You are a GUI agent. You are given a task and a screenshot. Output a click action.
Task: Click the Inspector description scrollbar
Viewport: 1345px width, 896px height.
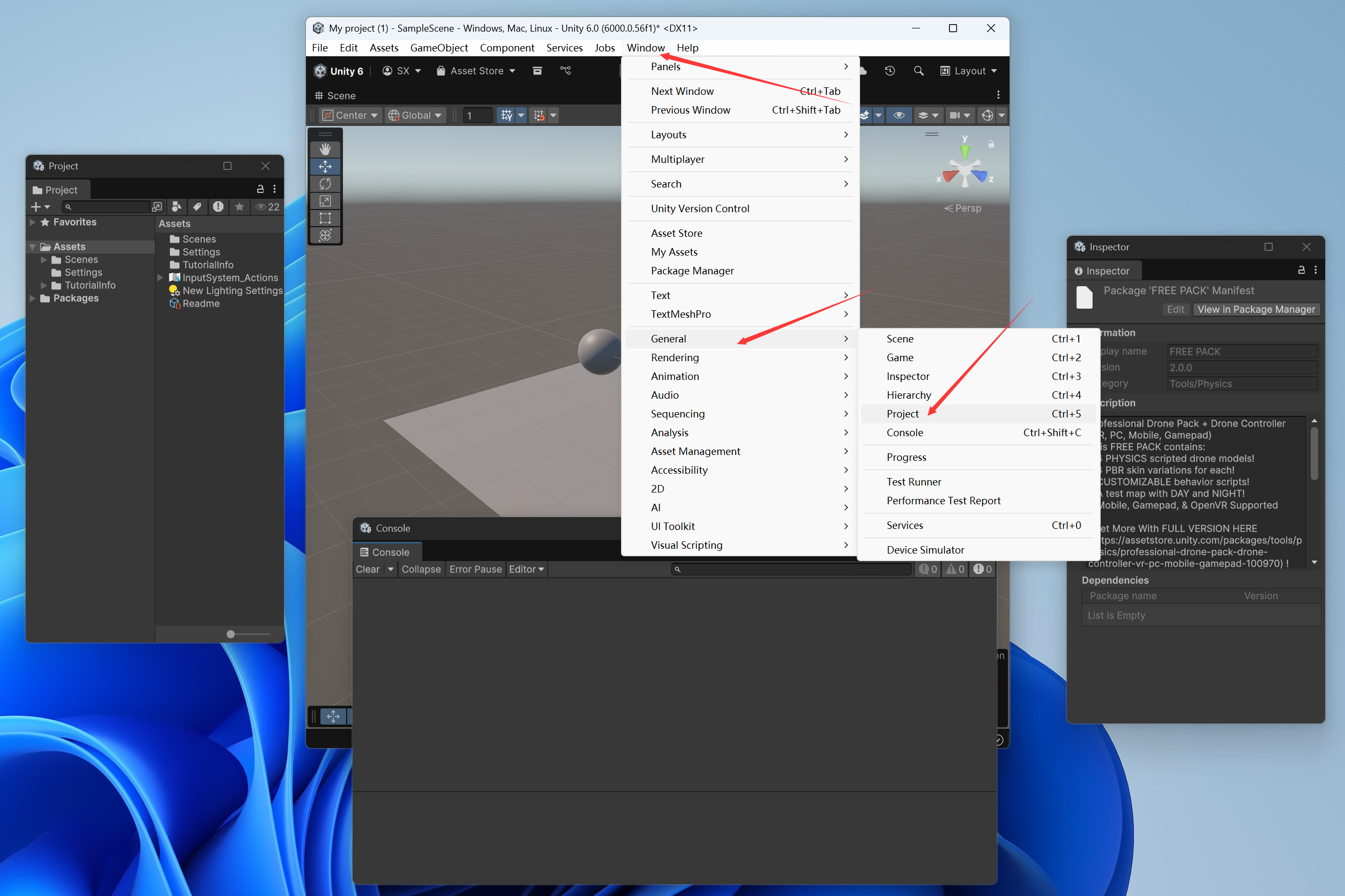tap(1314, 454)
